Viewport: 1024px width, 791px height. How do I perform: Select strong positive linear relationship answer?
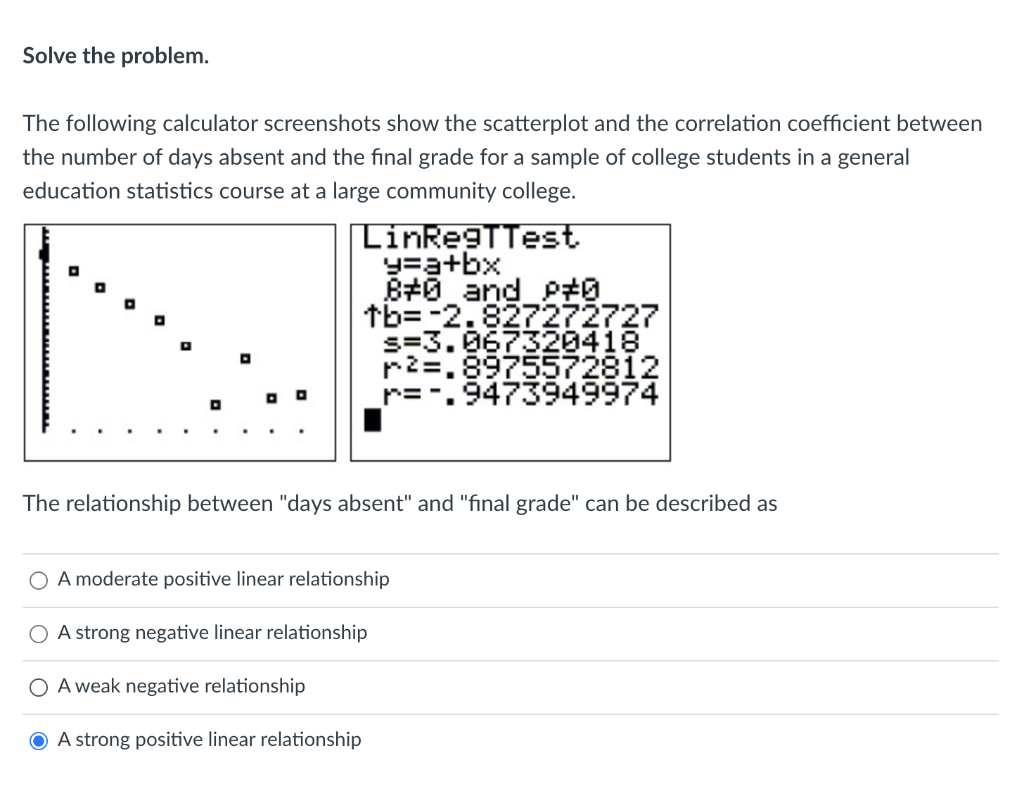tap(38, 740)
